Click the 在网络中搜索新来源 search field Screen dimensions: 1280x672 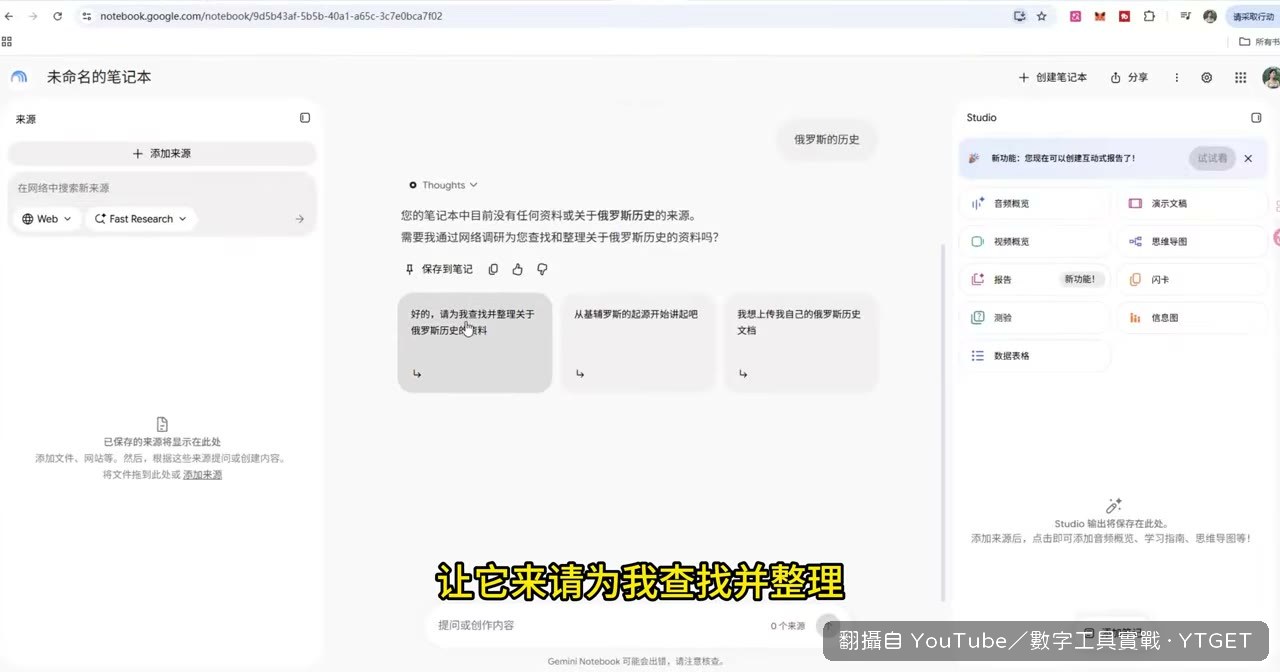pyautogui.click(x=162, y=188)
